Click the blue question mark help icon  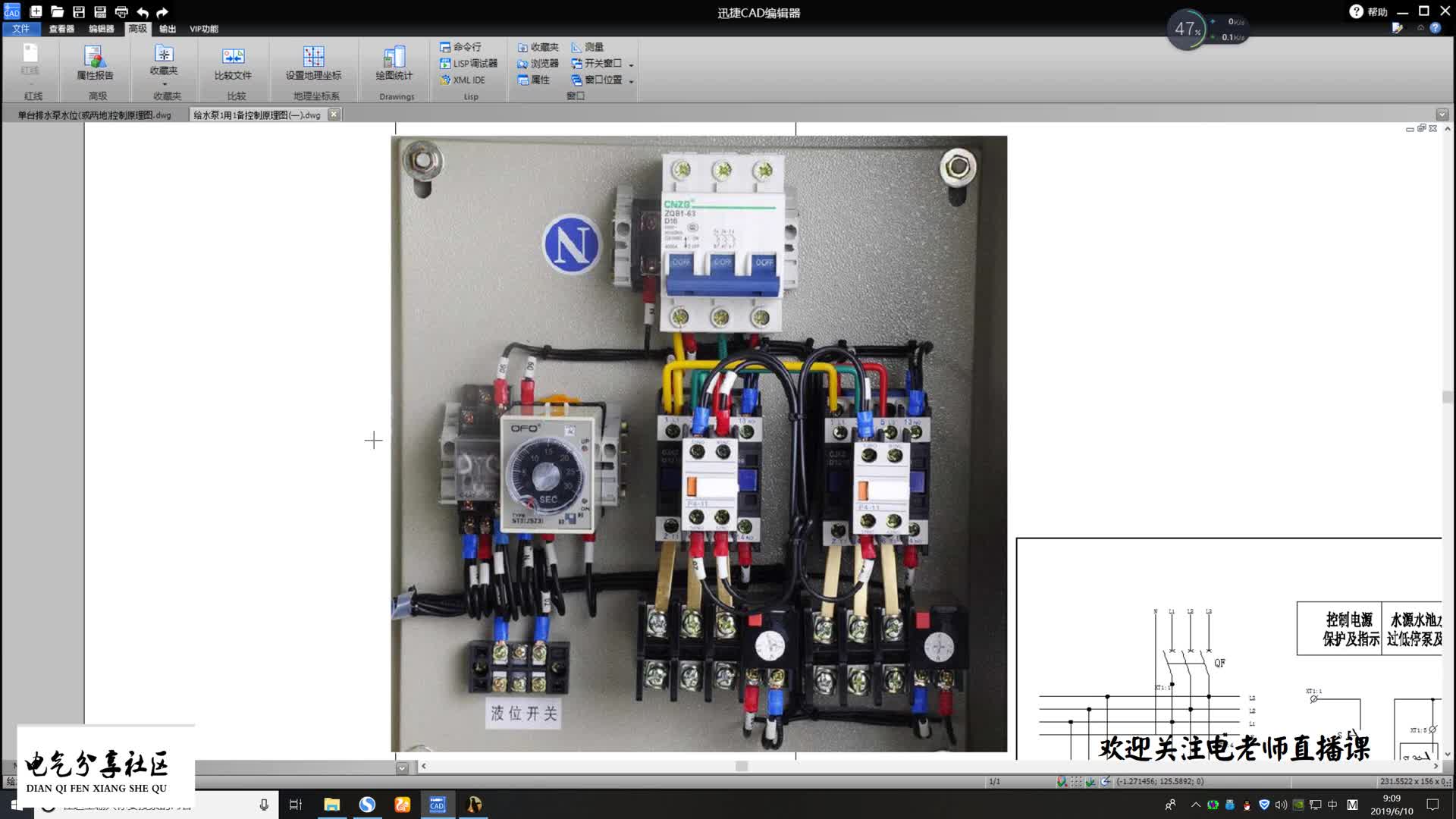pos(1435,27)
